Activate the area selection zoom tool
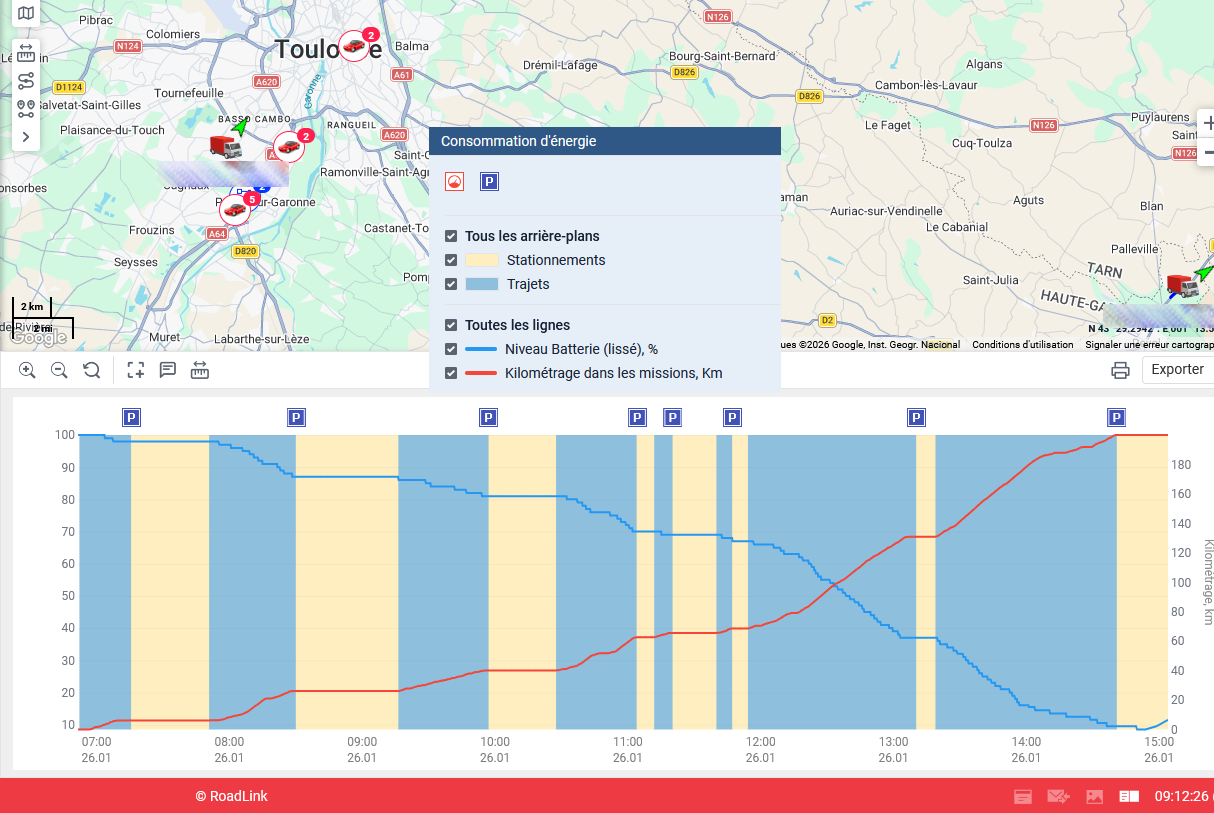 (x=136, y=370)
